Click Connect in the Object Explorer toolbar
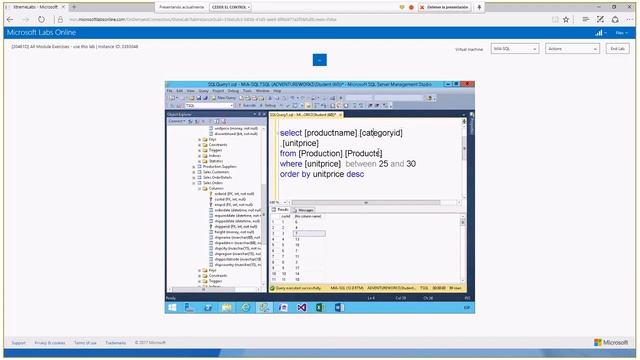The height and width of the screenshot is (360, 640). [177, 121]
